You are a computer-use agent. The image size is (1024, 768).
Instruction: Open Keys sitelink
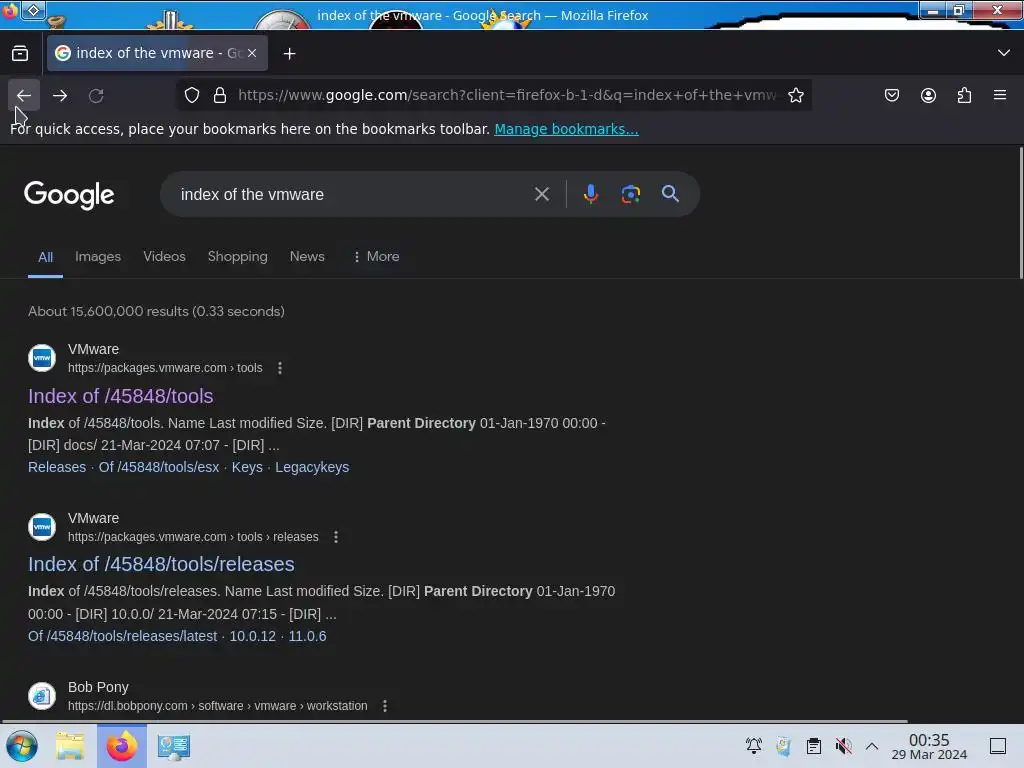[x=247, y=467]
